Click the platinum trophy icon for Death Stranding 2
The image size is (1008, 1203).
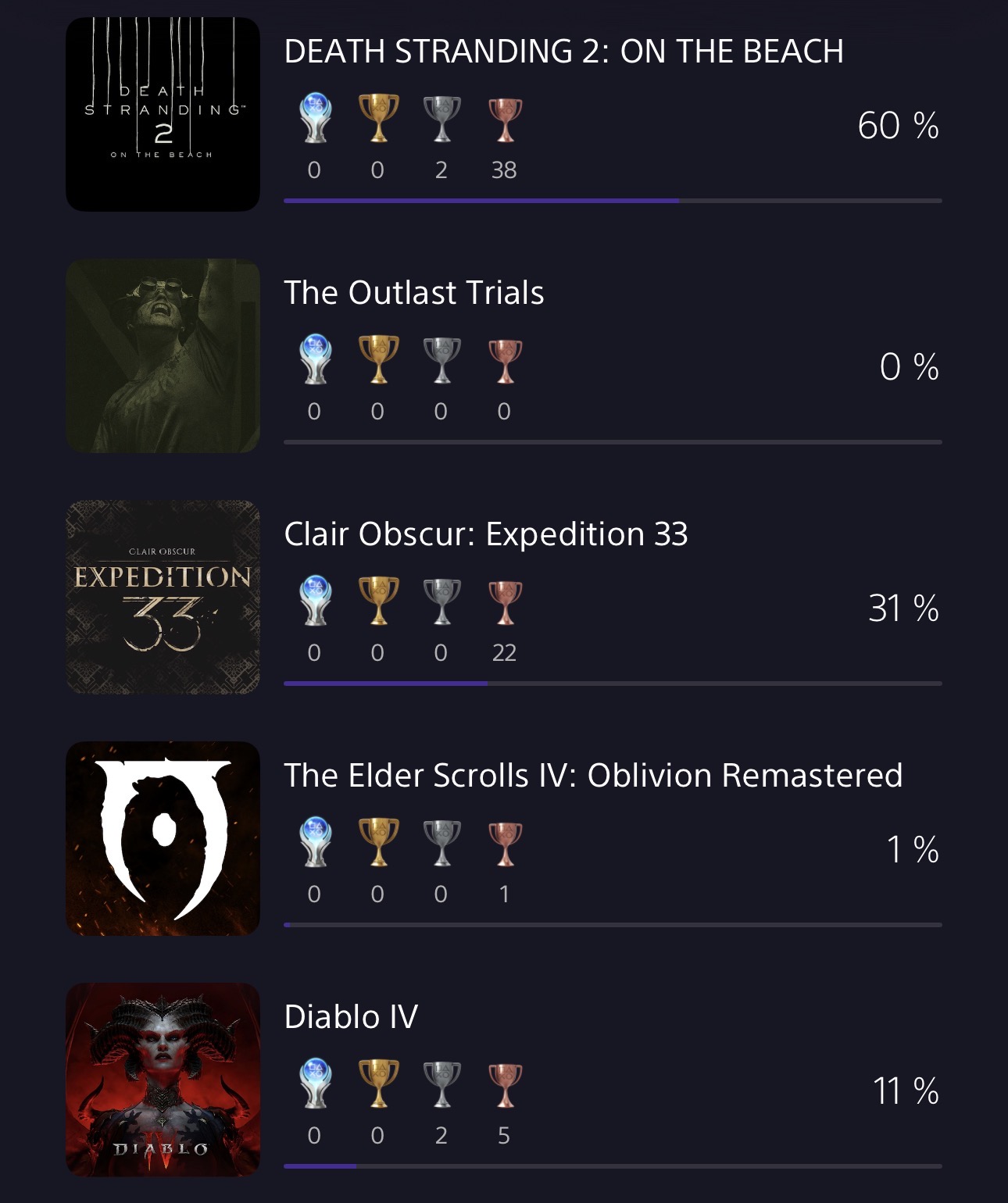pyautogui.click(x=316, y=119)
